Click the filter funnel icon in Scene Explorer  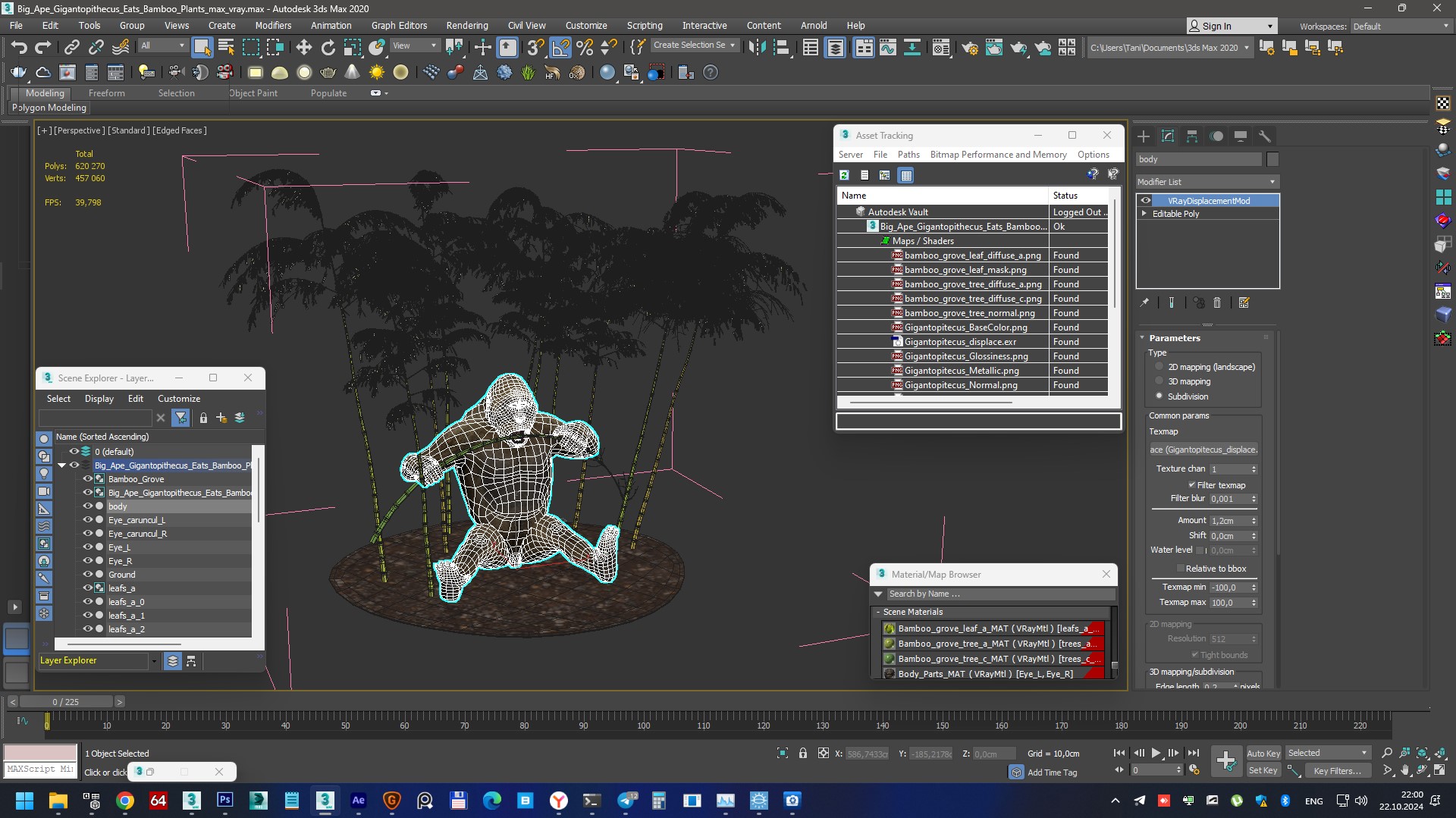coord(180,418)
